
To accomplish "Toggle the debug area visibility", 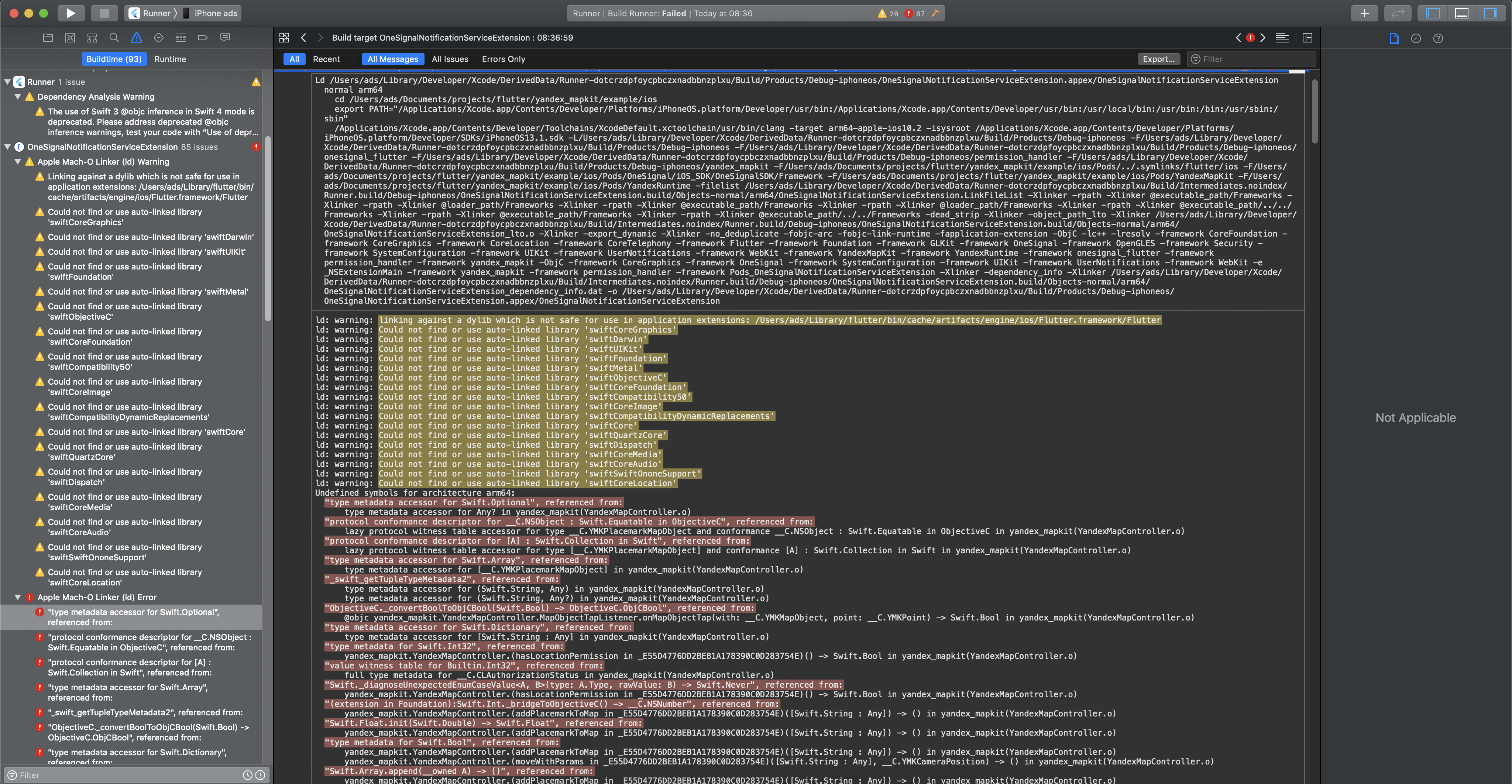I will pos(1461,13).
